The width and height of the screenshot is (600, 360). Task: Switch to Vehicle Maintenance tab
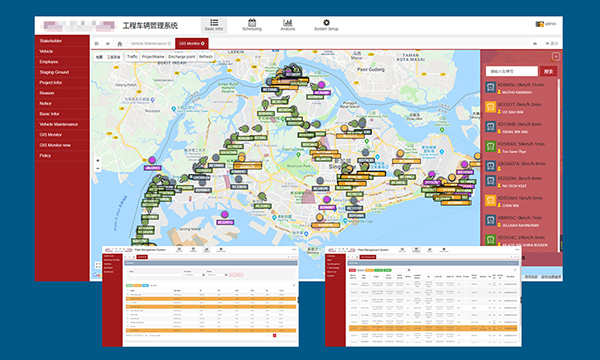tap(151, 44)
